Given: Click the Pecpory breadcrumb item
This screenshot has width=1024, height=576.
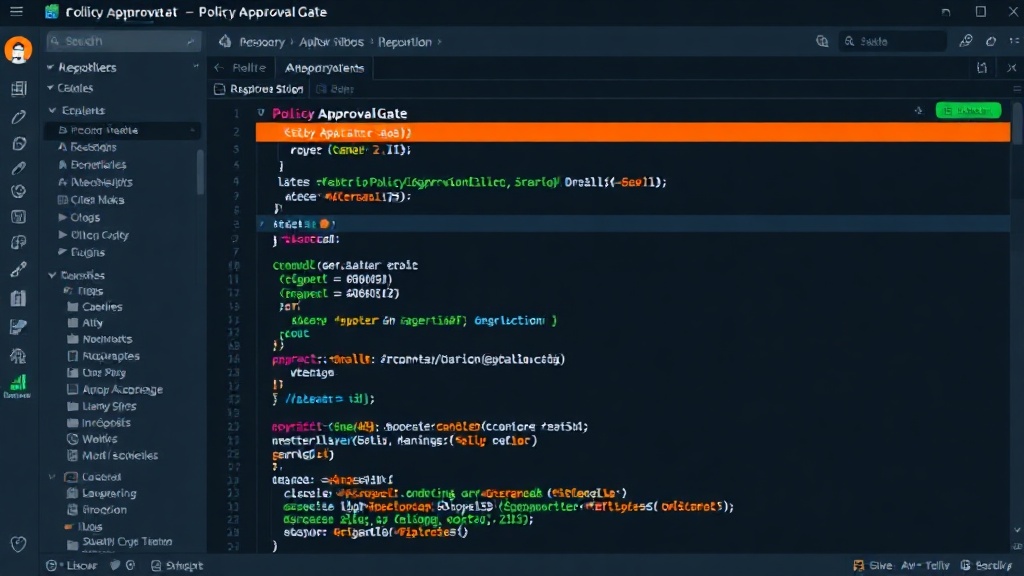Looking at the screenshot, I should (x=262, y=42).
